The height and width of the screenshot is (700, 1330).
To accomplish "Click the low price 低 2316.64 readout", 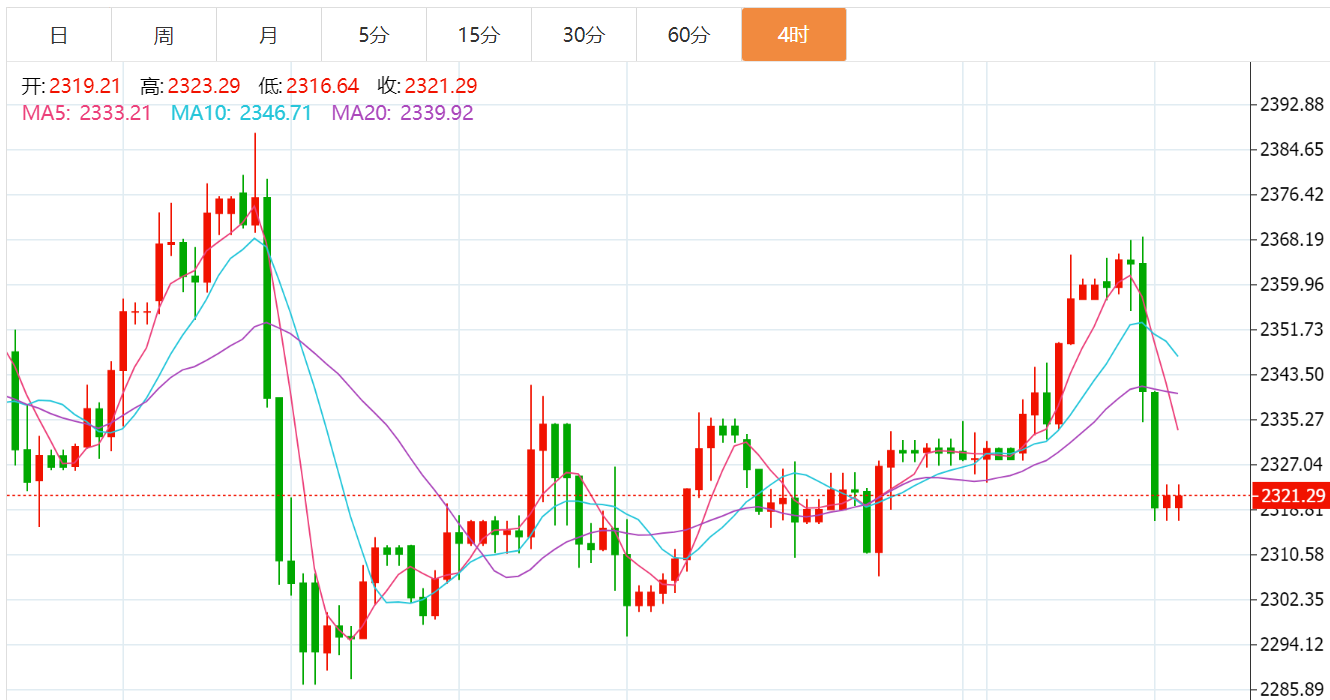I will coord(308,87).
